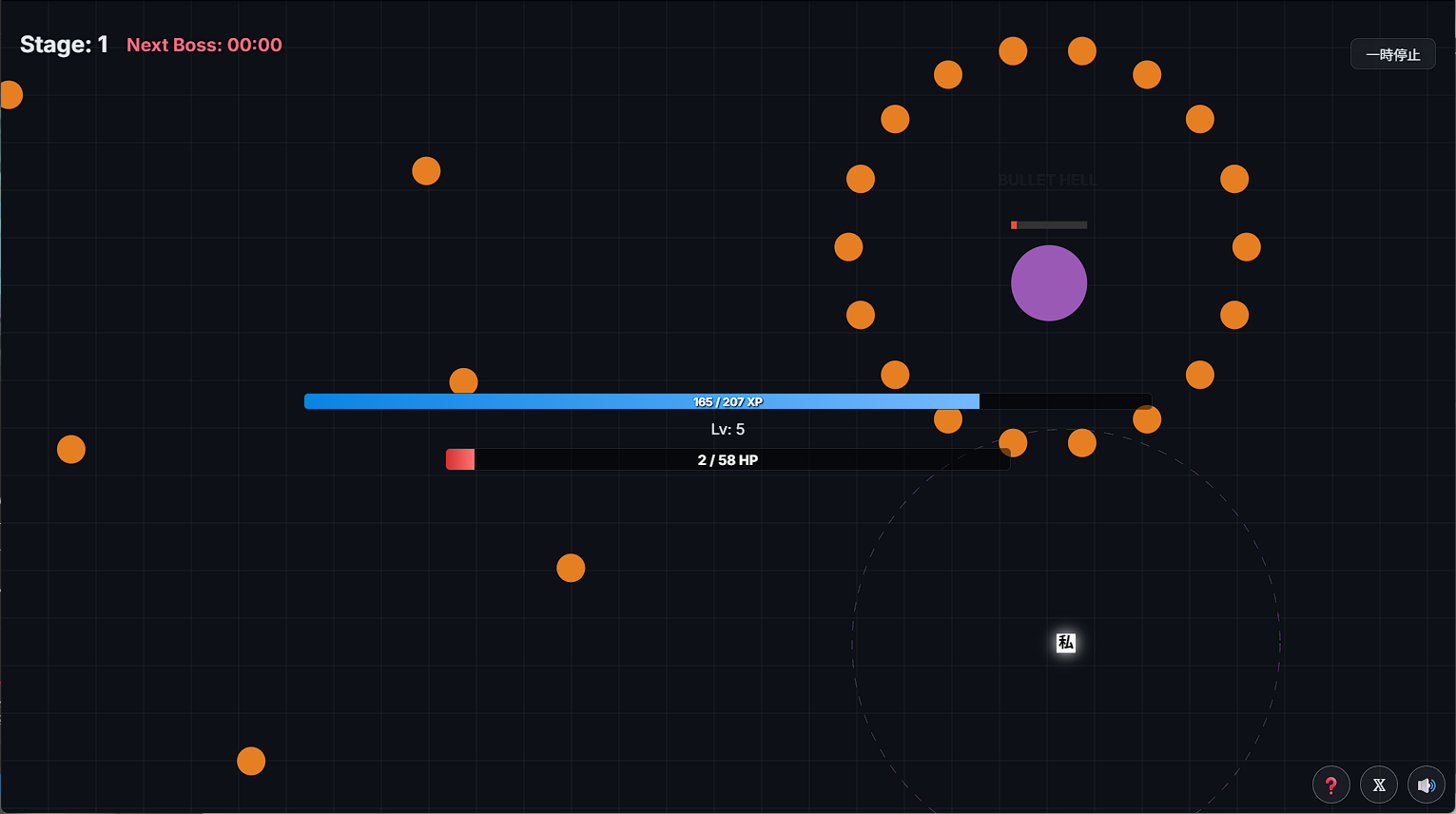The height and width of the screenshot is (814, 1456).
Task: Mute sound with the speaker icon
Action: pyautogui.click(x=1426, y=785)
